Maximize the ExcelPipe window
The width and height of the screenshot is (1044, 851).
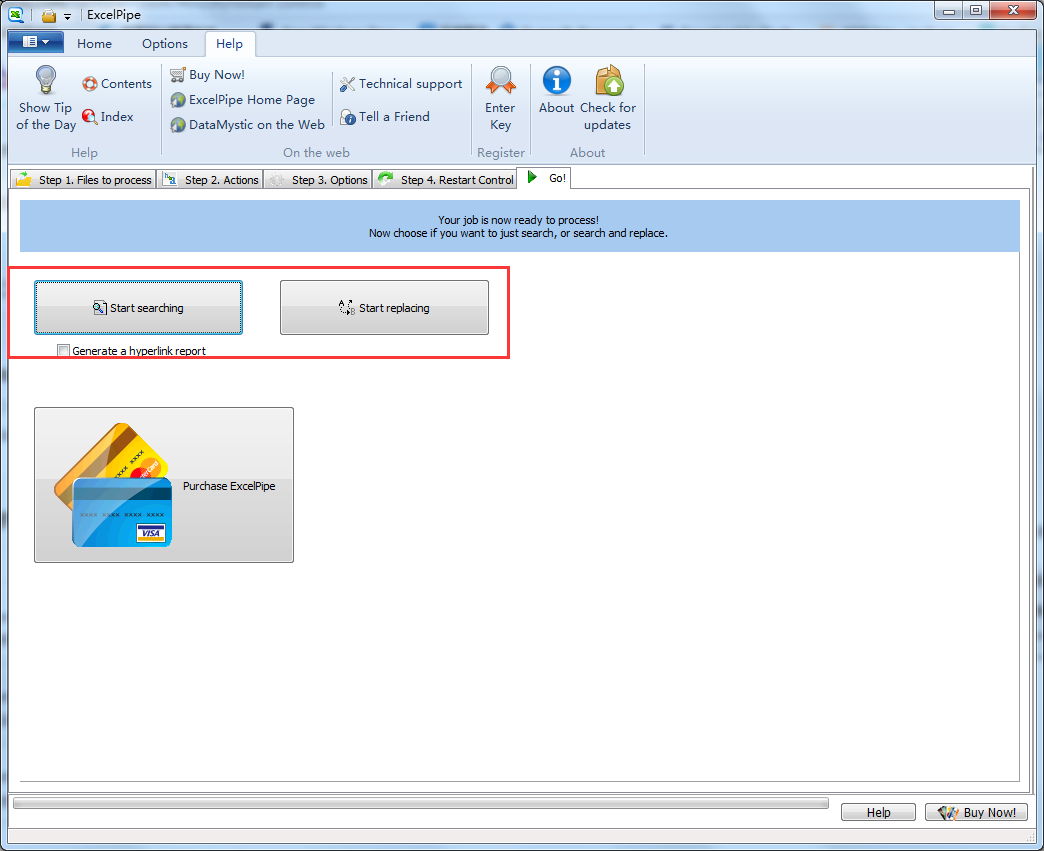(x=976, y=11)
